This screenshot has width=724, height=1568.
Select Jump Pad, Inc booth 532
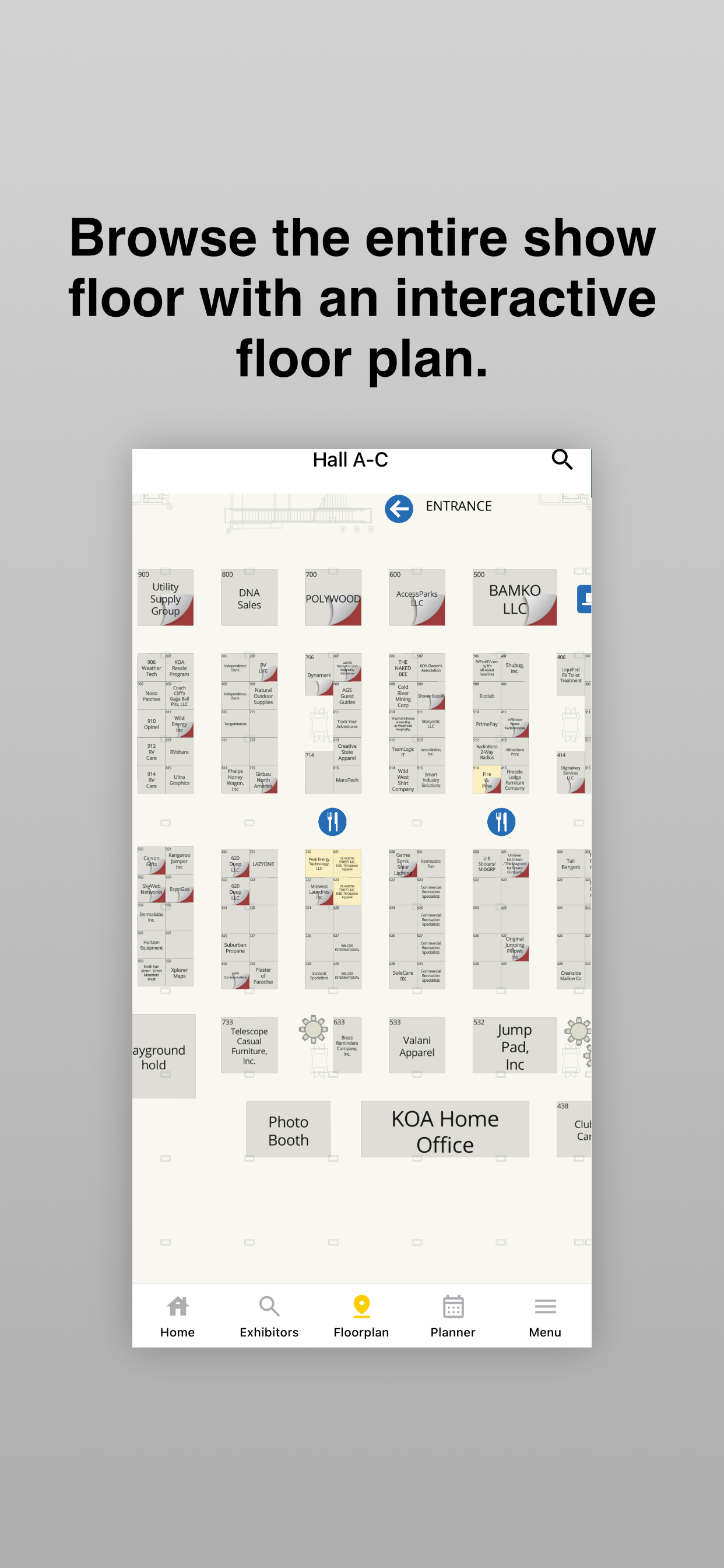pos(515,1045)
